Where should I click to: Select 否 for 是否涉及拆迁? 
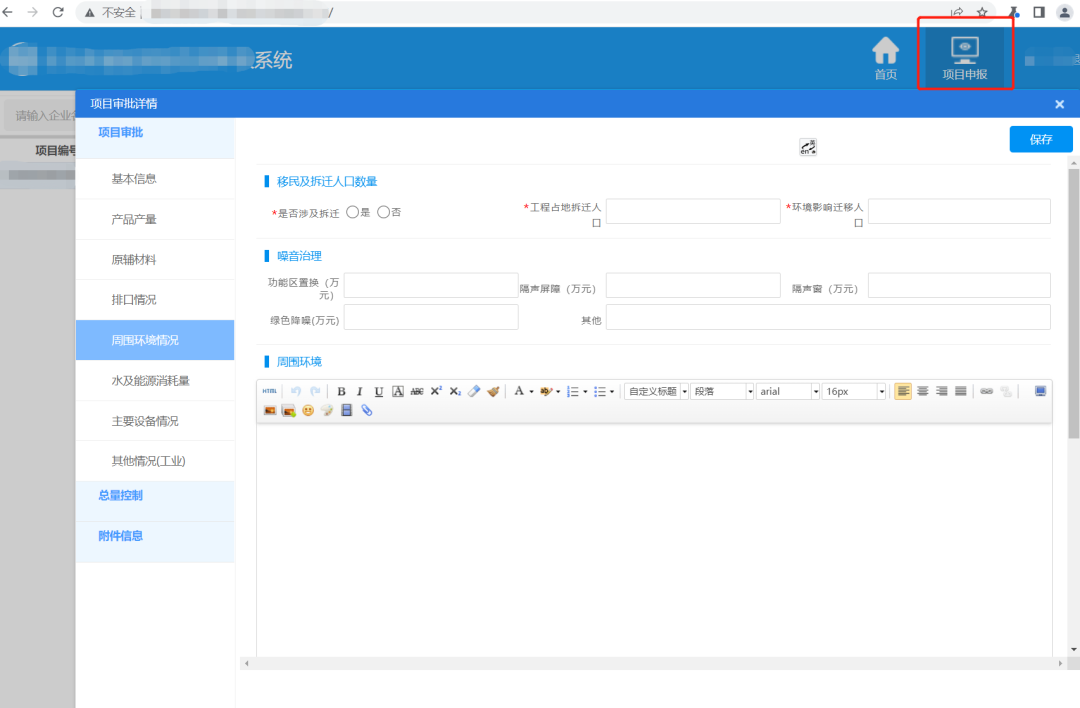384,212
